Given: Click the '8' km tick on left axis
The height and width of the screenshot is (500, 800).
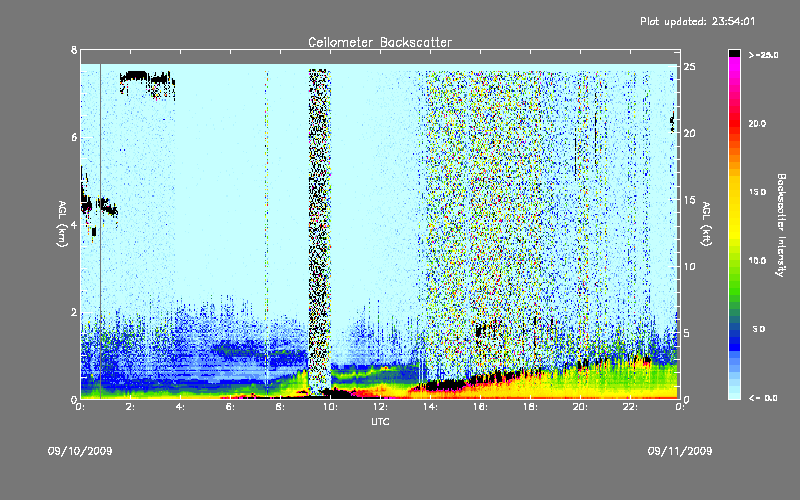Looking at the screenshot, I should coord(74,50).
